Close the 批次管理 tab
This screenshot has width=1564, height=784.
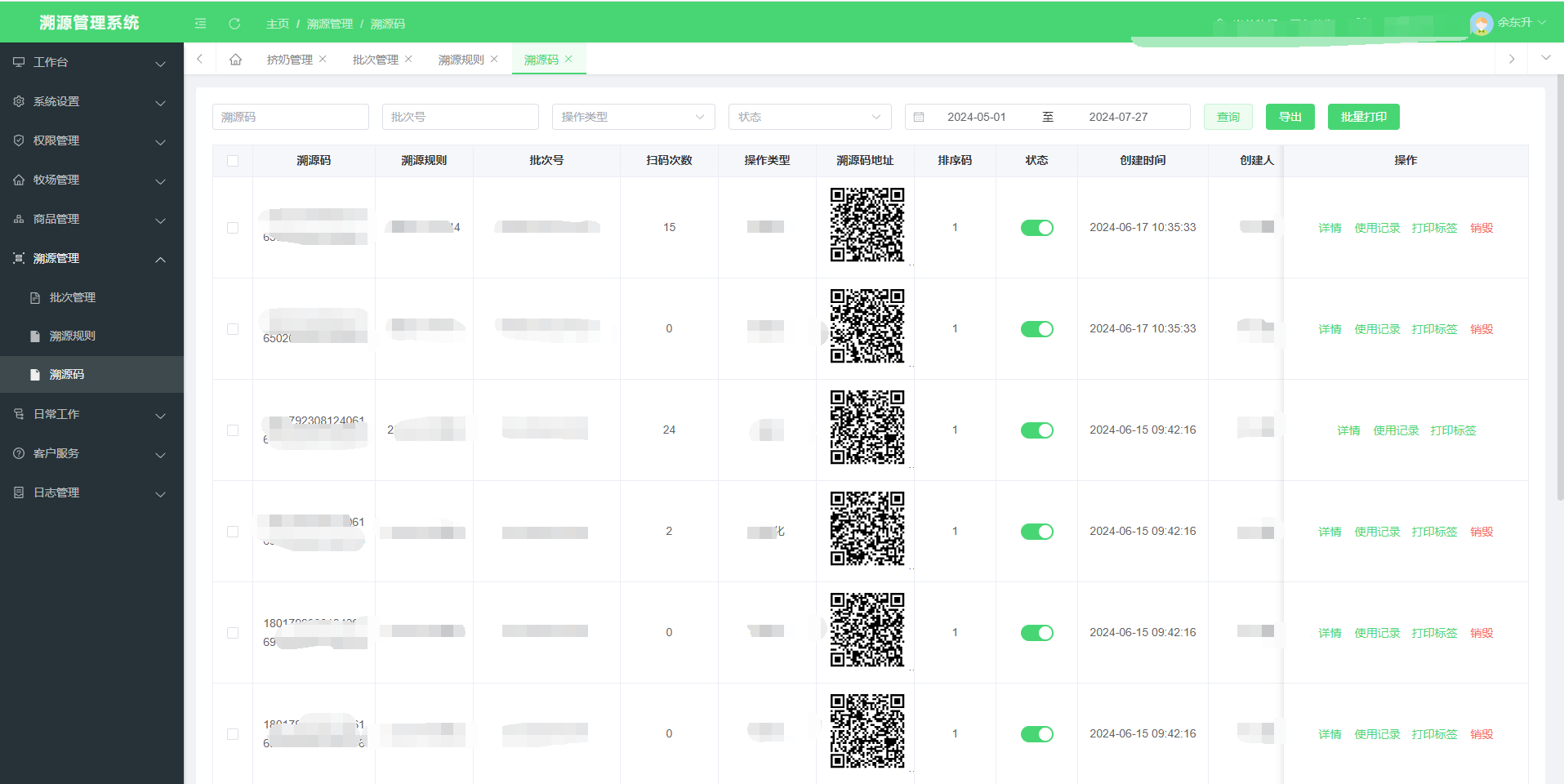pyautogui.click(x=408, y=59)
